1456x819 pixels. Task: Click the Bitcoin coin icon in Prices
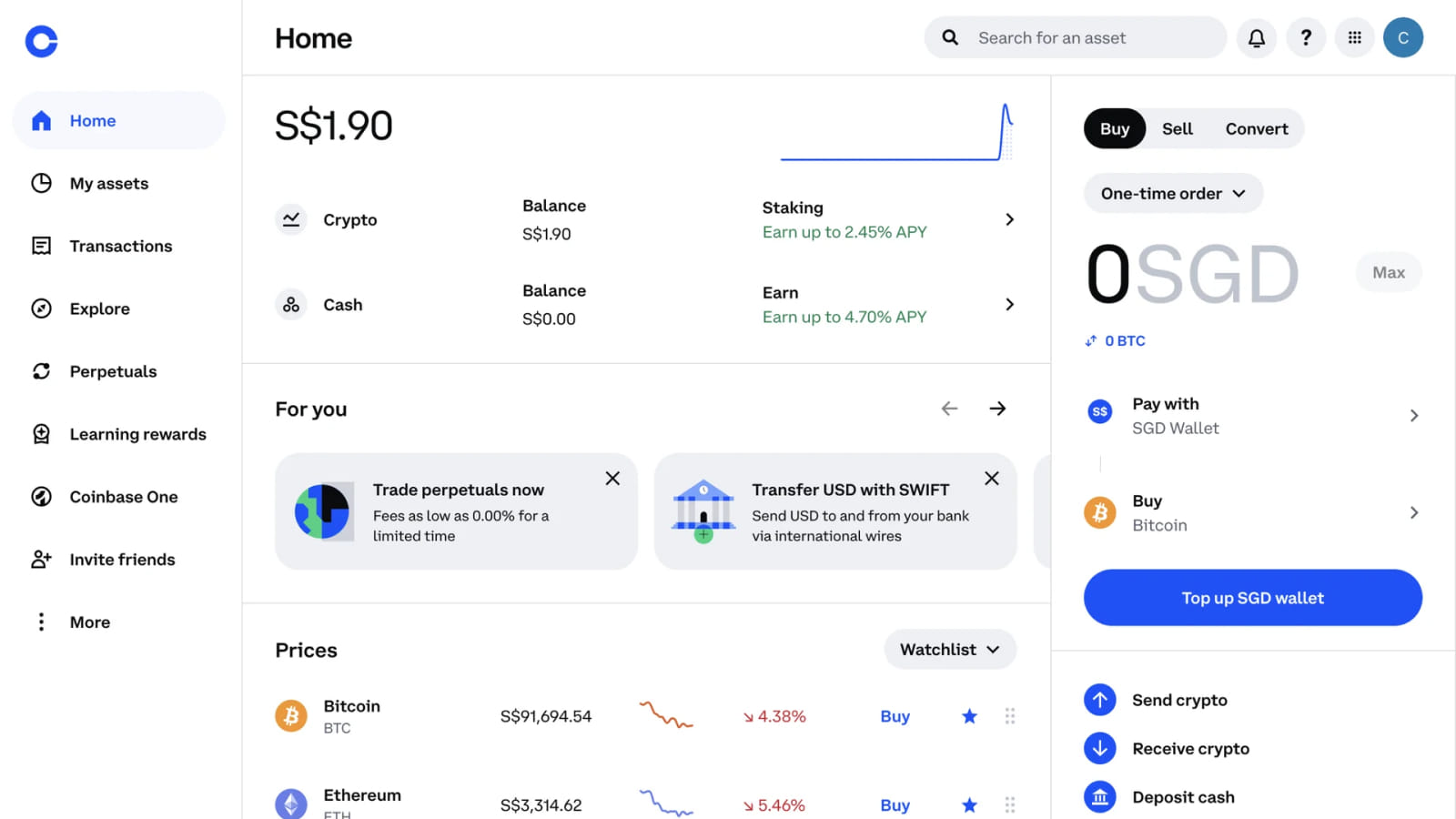(x=290, y=716)
